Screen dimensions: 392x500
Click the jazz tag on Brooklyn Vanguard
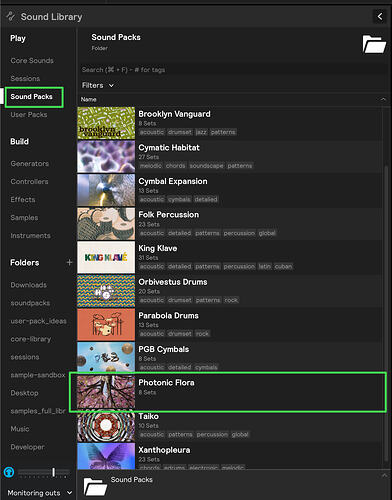pos(201,132)
